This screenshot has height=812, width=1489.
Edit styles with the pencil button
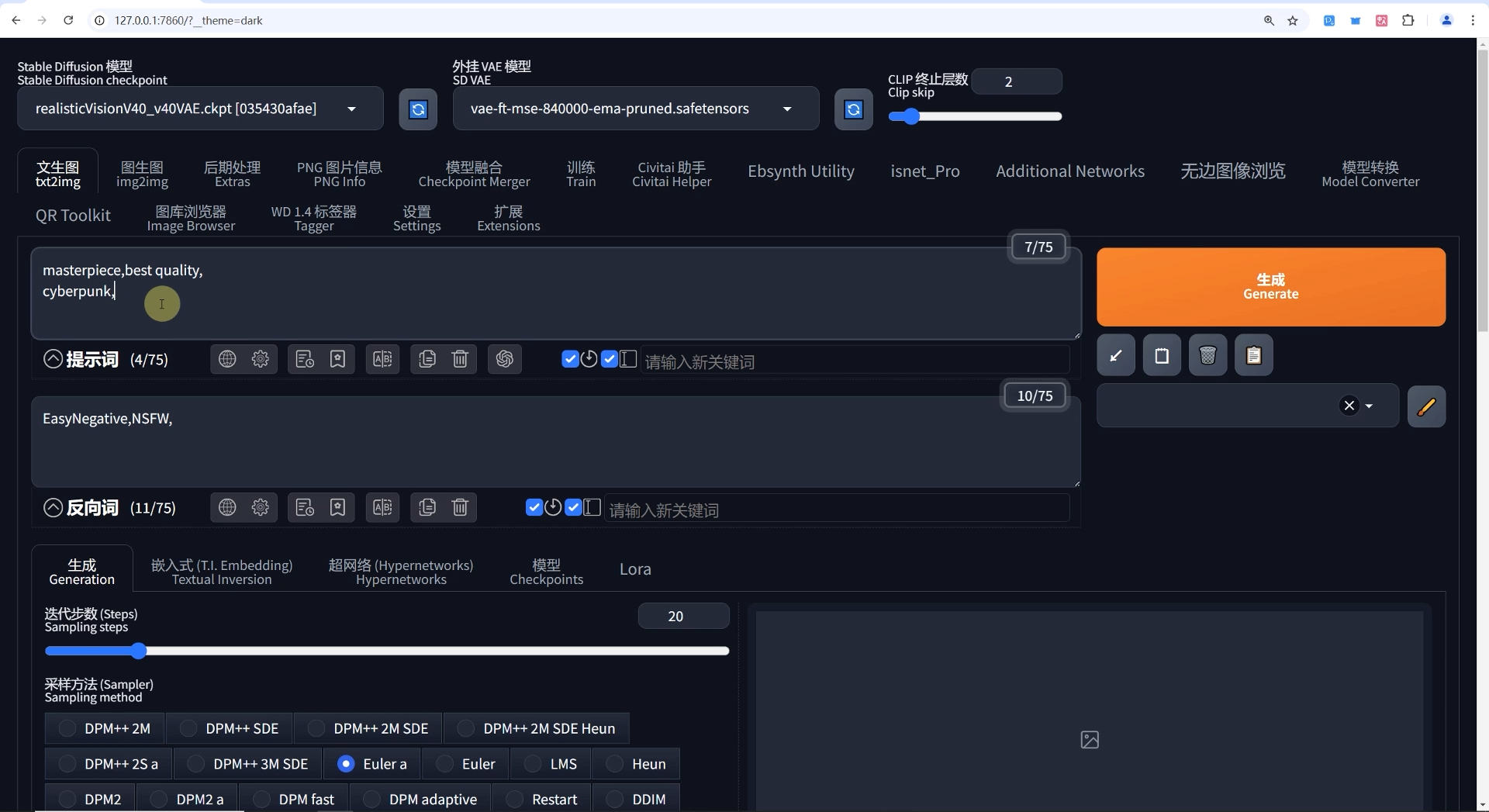(1427, 406)
